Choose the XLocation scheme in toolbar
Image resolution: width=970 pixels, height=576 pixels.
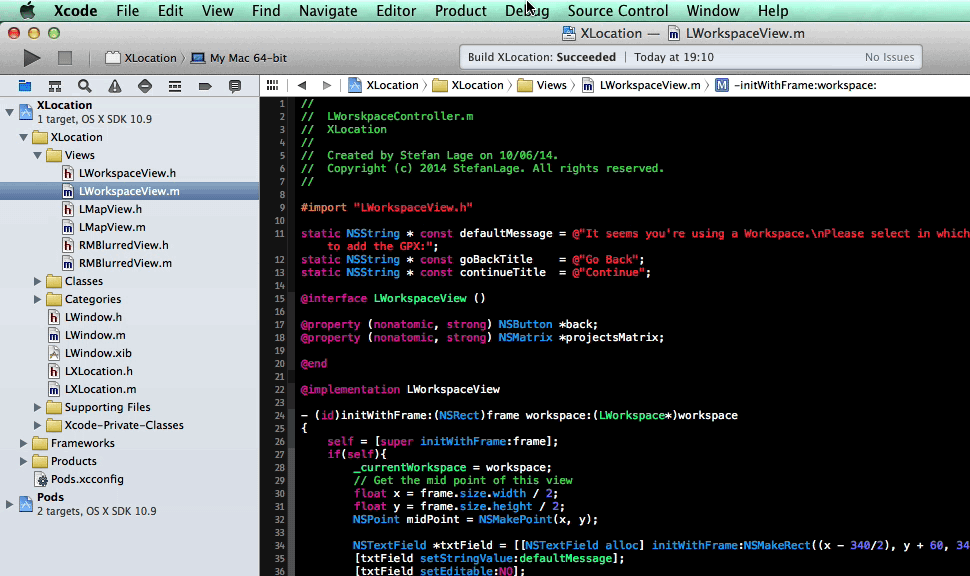coord(141,58)
